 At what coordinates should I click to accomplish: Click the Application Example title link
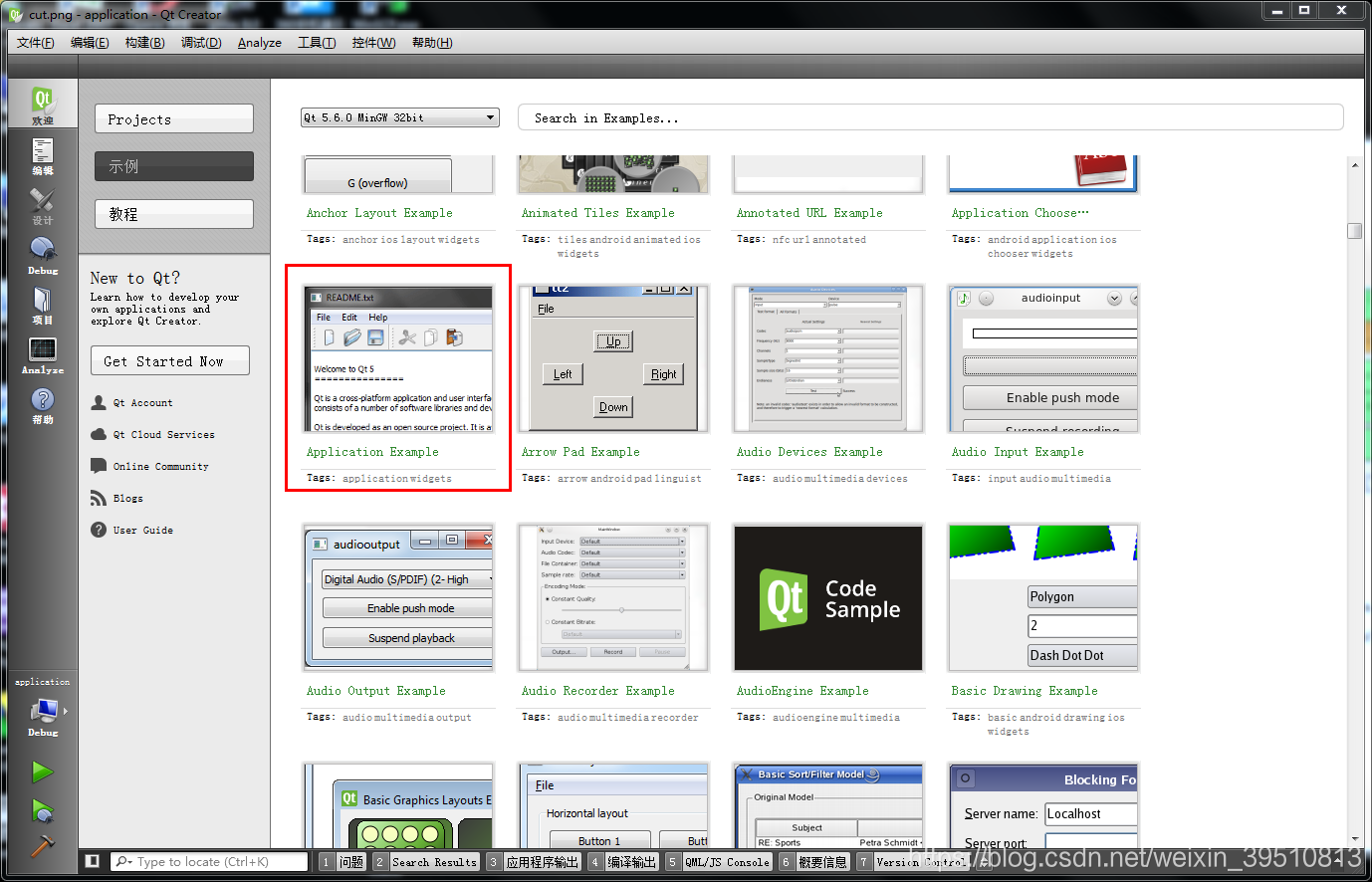(x=372, y=452)
